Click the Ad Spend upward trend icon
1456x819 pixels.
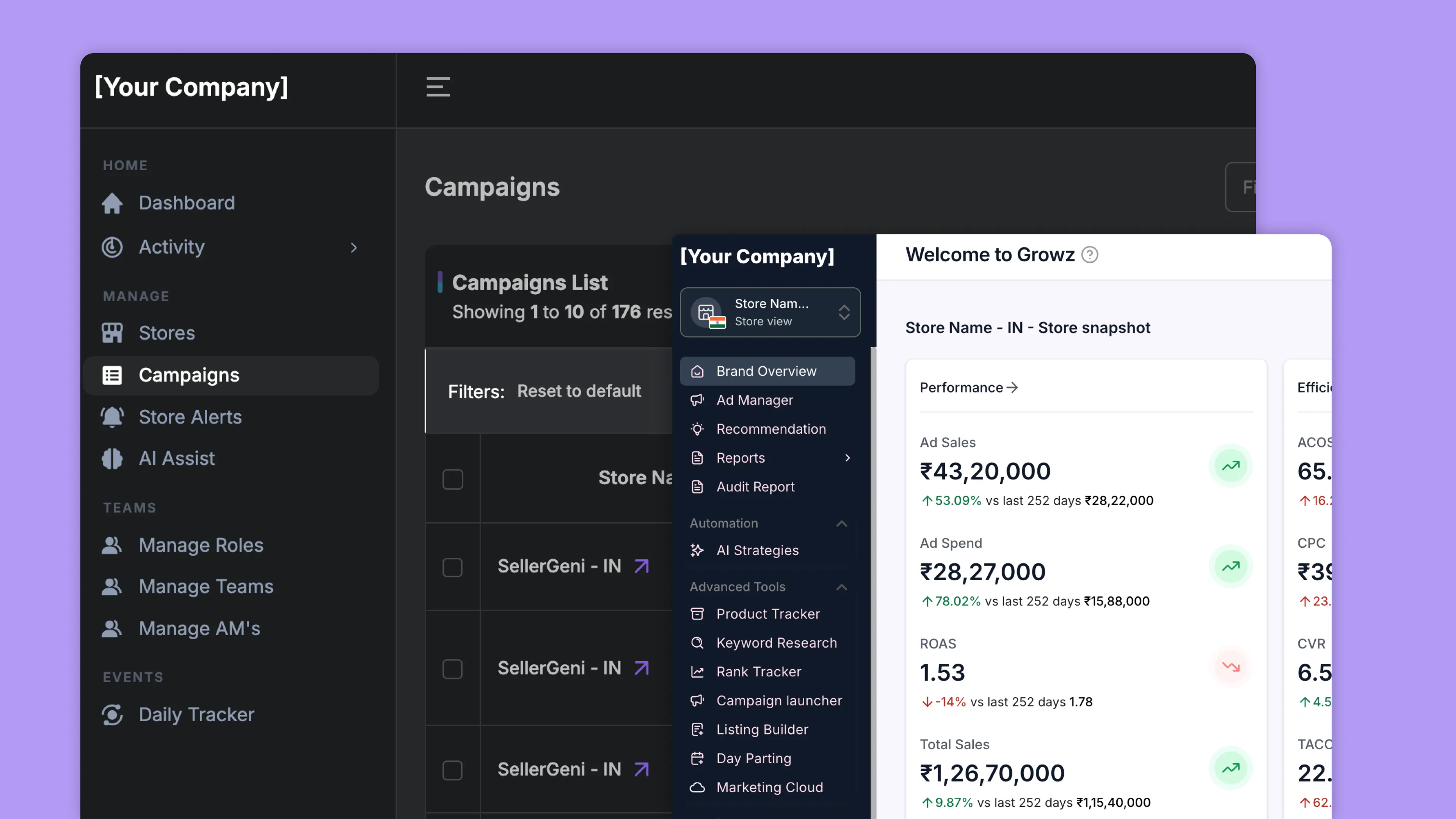[1230, 566]
